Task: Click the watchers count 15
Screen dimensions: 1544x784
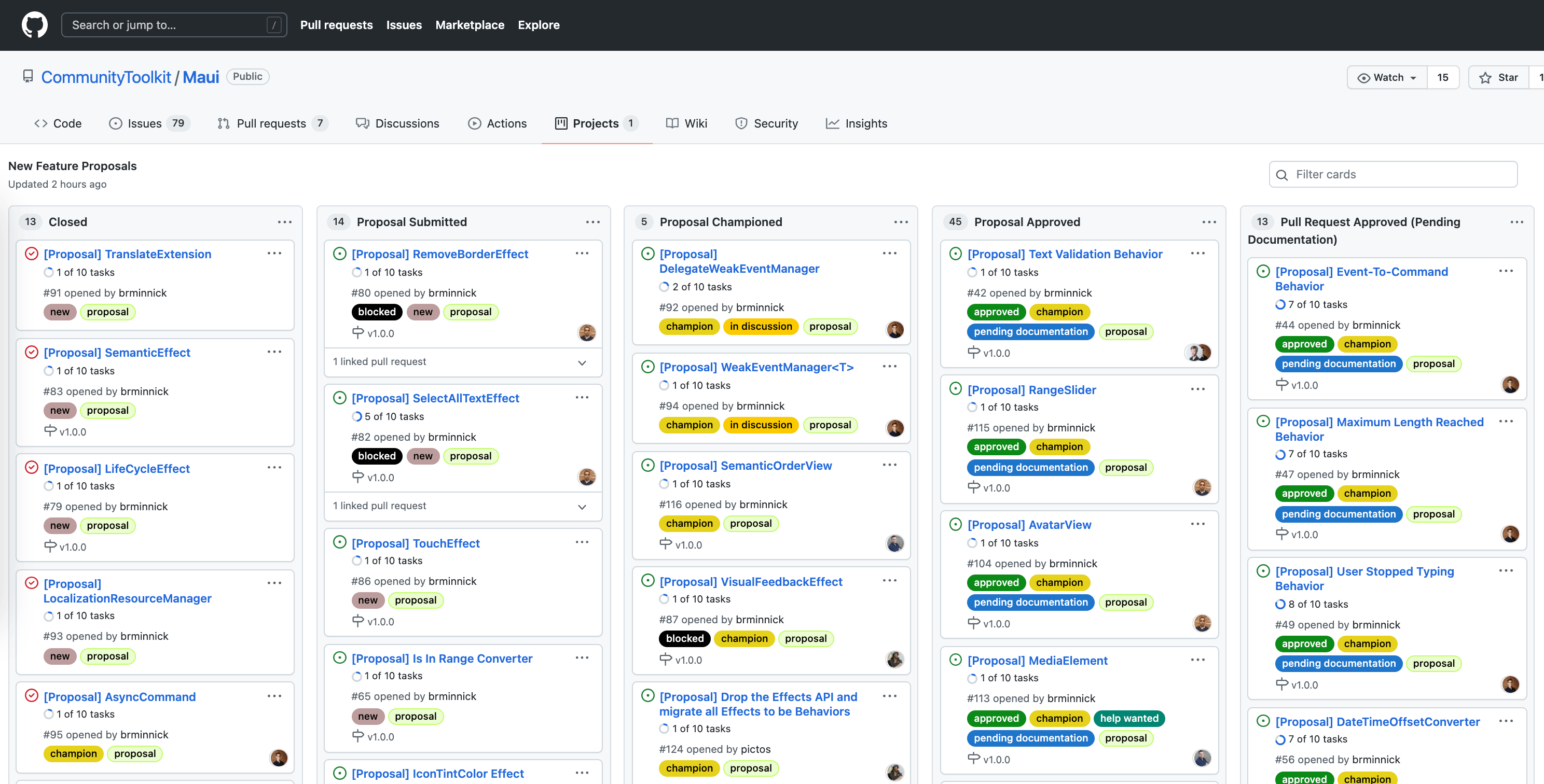Action: tap(1443, 77)
